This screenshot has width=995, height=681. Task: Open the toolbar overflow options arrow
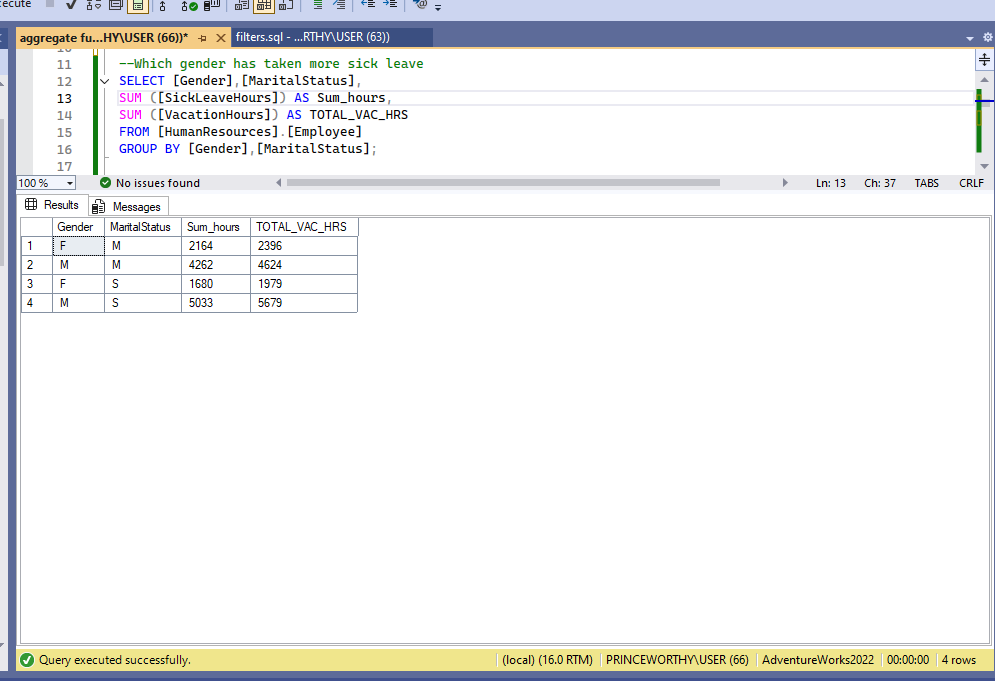[x=438, y=8]
